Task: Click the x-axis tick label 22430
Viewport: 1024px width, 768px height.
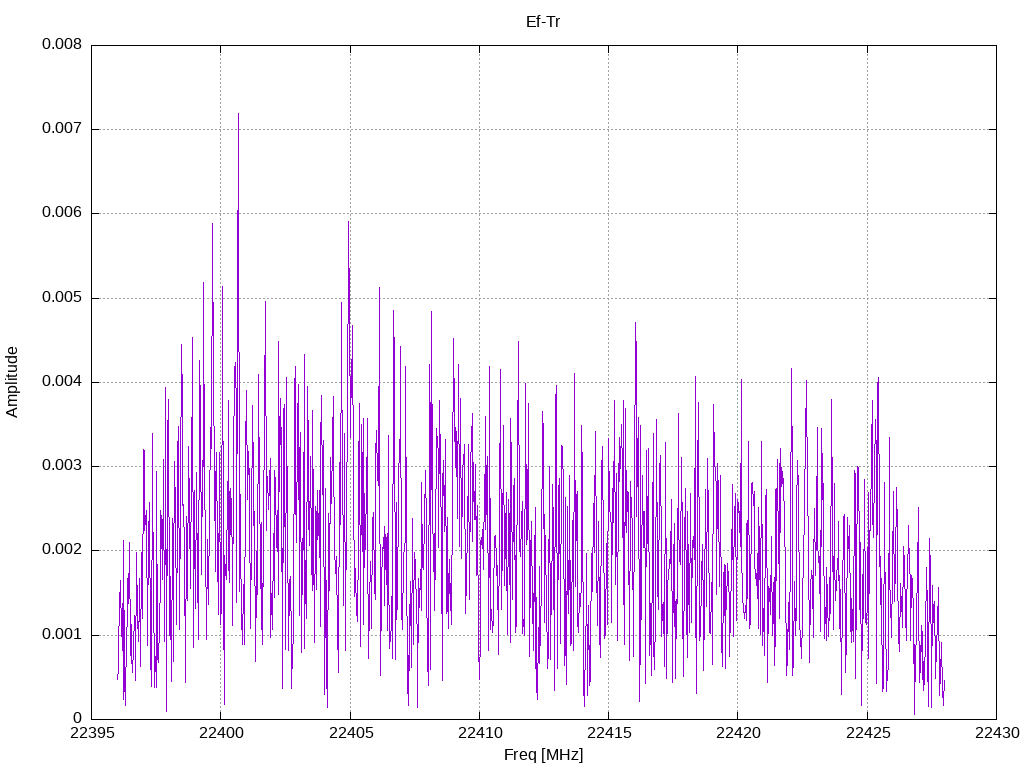Action: [x=997, y=733]
